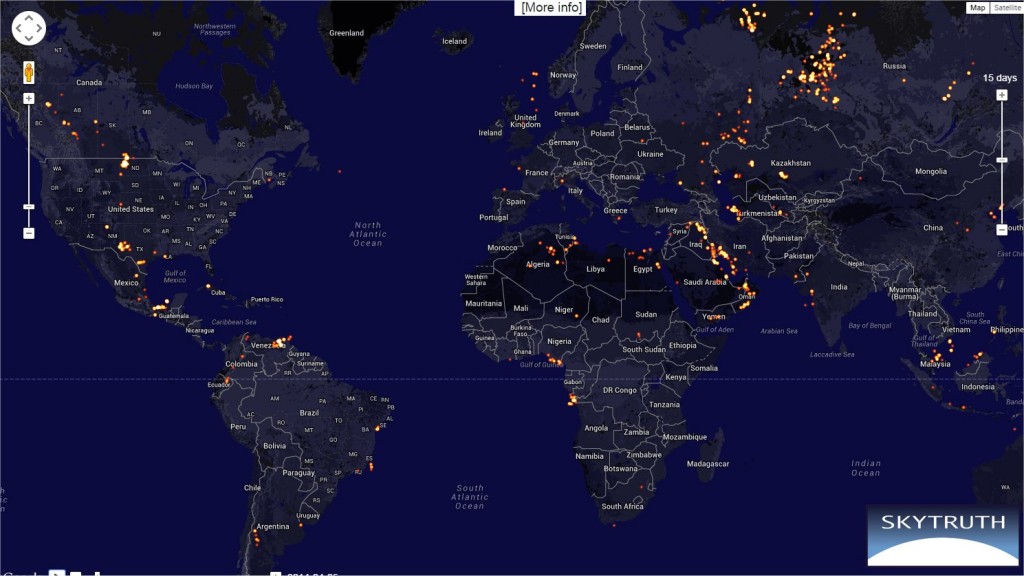Click the center of the pan compass control
This screenshot has width=1024, height=576.
tap(28, 29)
